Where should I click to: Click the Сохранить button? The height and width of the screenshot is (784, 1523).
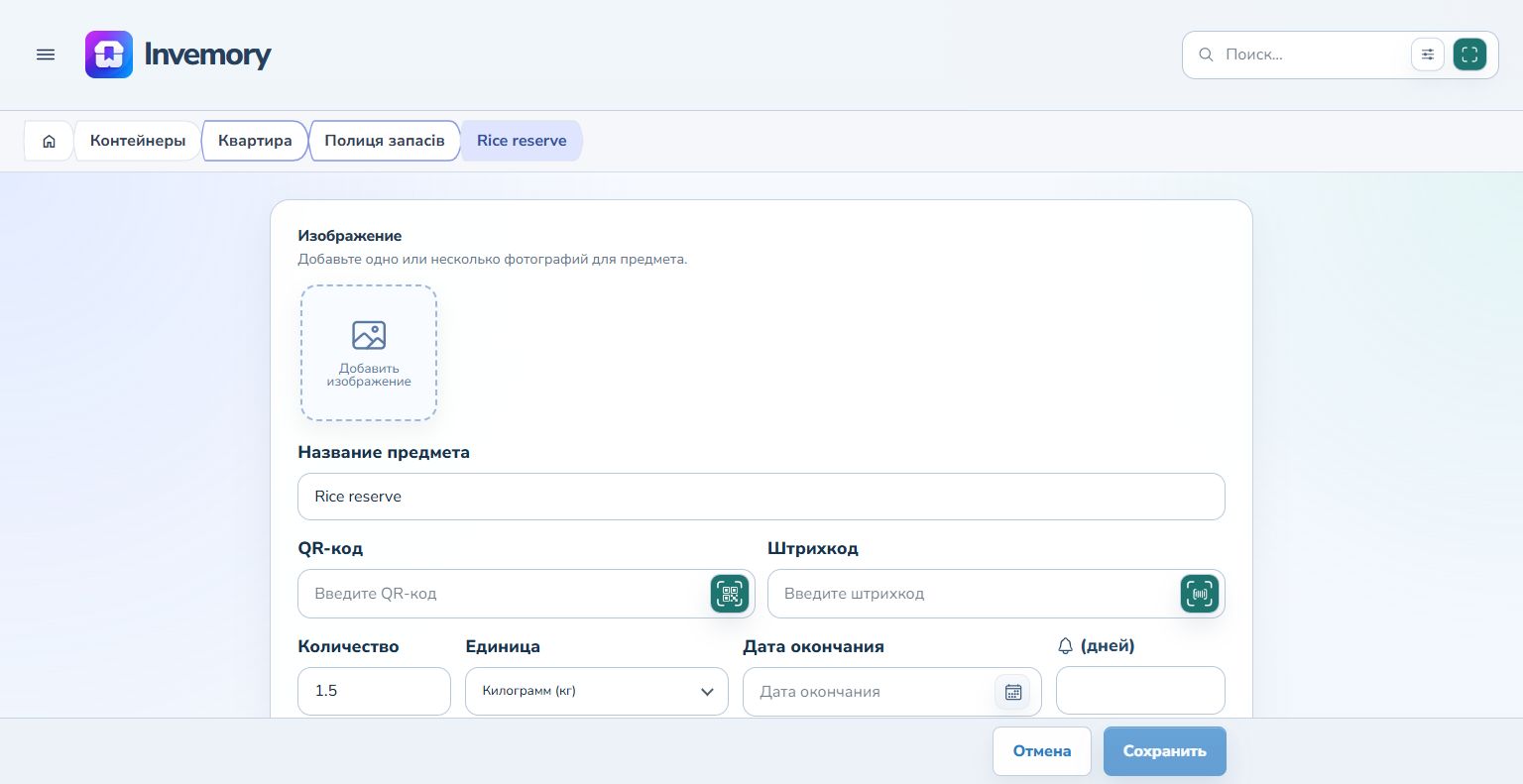[x=1165, y=751]
